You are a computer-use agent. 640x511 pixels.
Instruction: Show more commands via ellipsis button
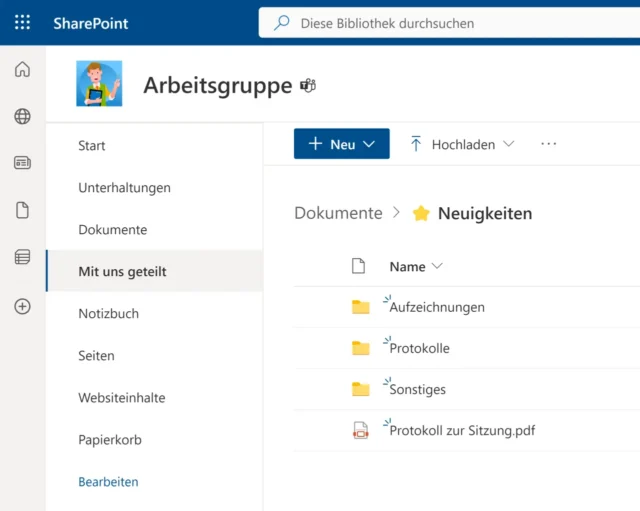tap(548, 144)
